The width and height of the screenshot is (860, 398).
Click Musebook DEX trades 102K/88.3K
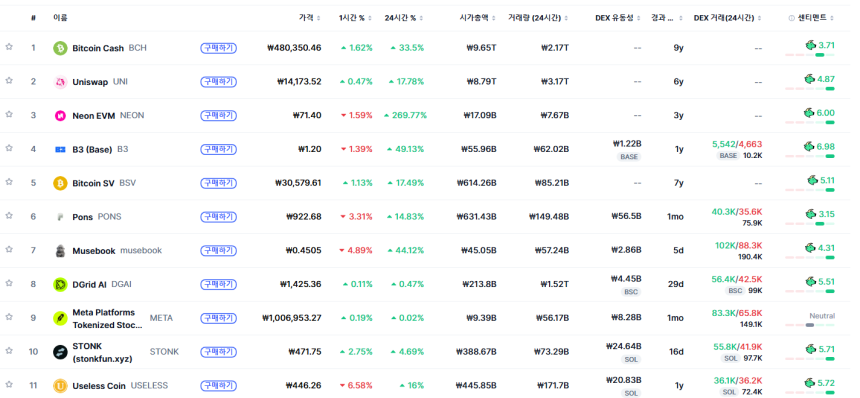click(738, 246)
